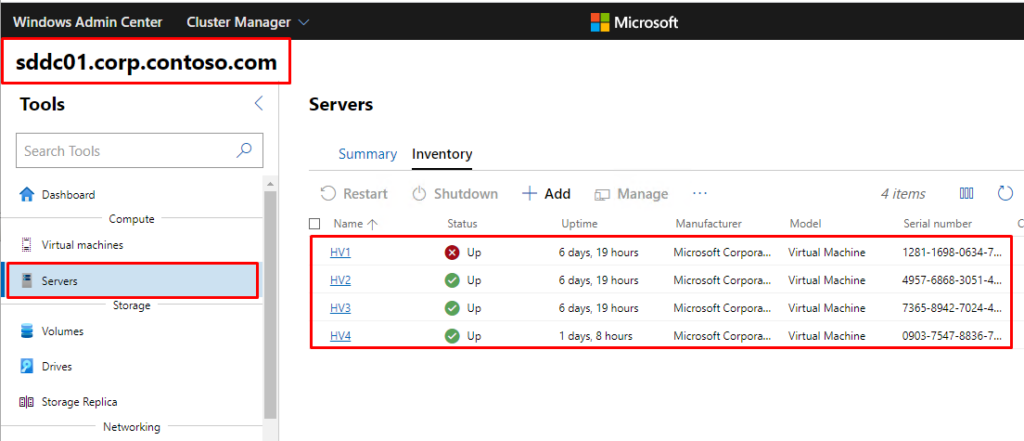Click the Manage button

pos(632,194)
